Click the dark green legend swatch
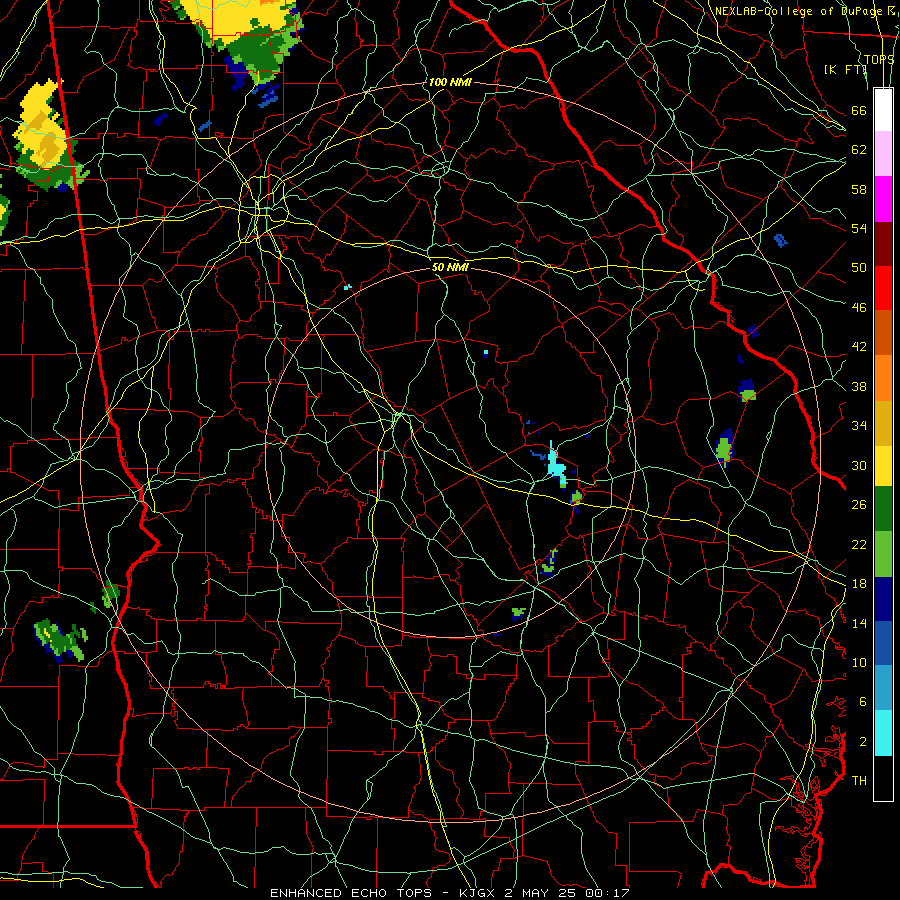Image resolution: width=900 pixels, height=900 pixels. (x=883, y=509)
